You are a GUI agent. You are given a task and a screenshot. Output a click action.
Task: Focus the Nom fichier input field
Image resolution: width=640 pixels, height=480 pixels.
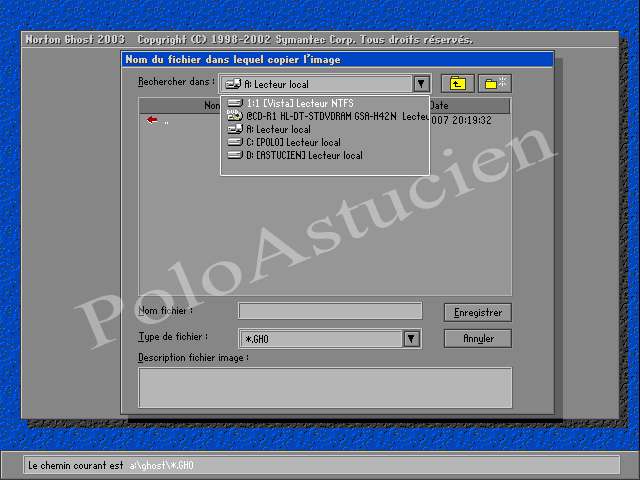tap(330, 311)
